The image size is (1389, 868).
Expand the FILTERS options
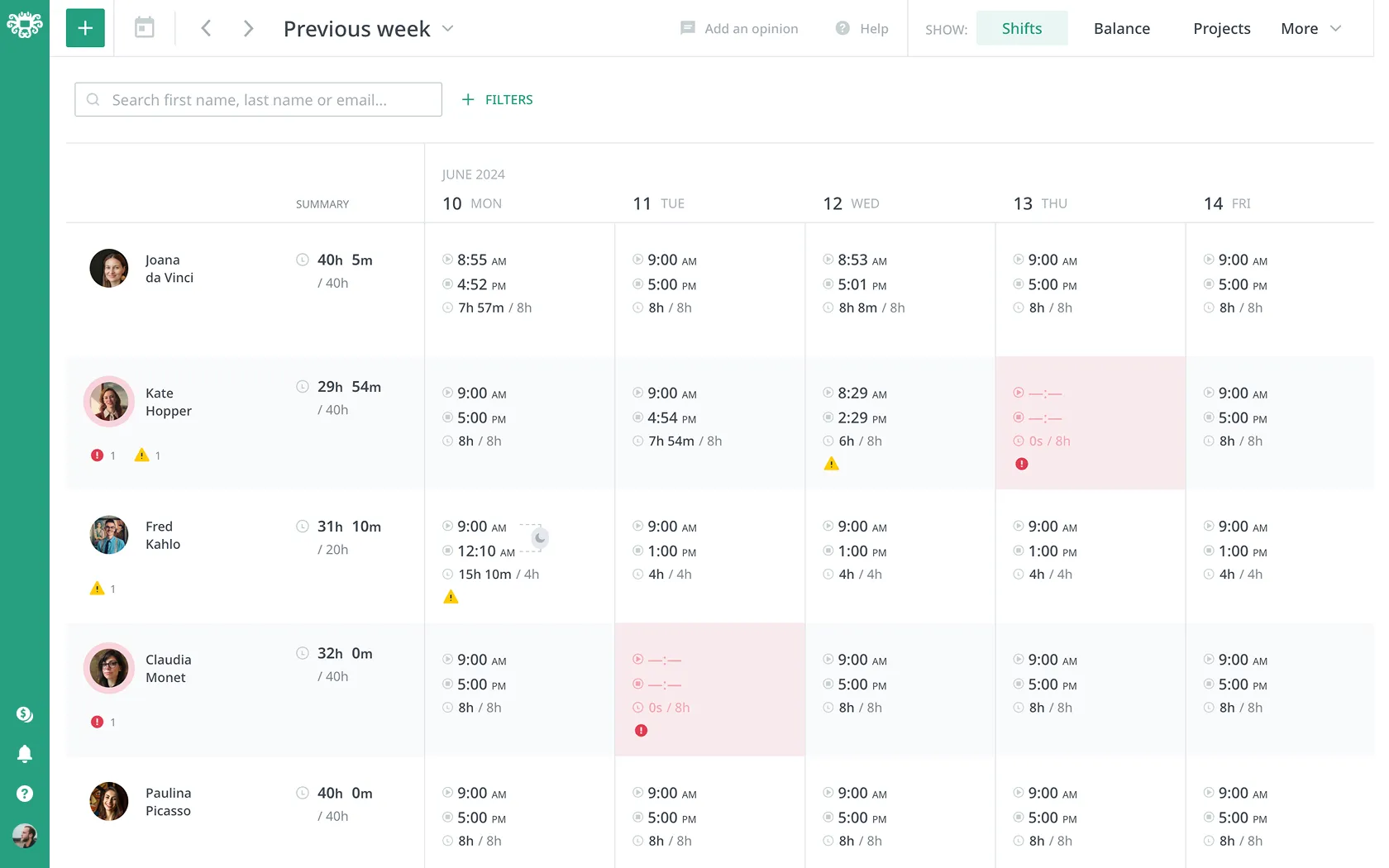click(x=497, y=99)
